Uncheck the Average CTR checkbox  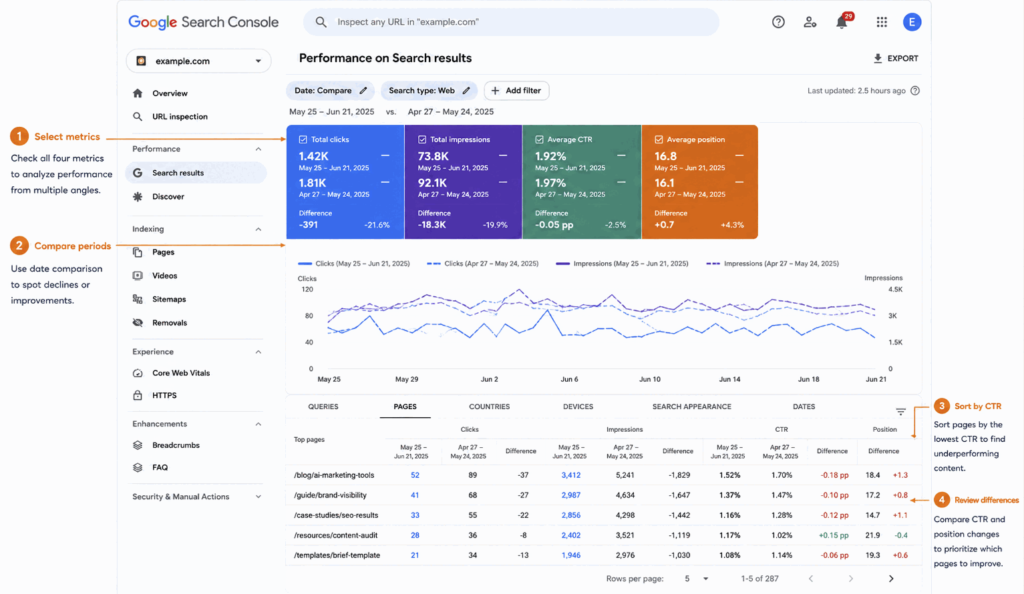(x=539, y=140)
